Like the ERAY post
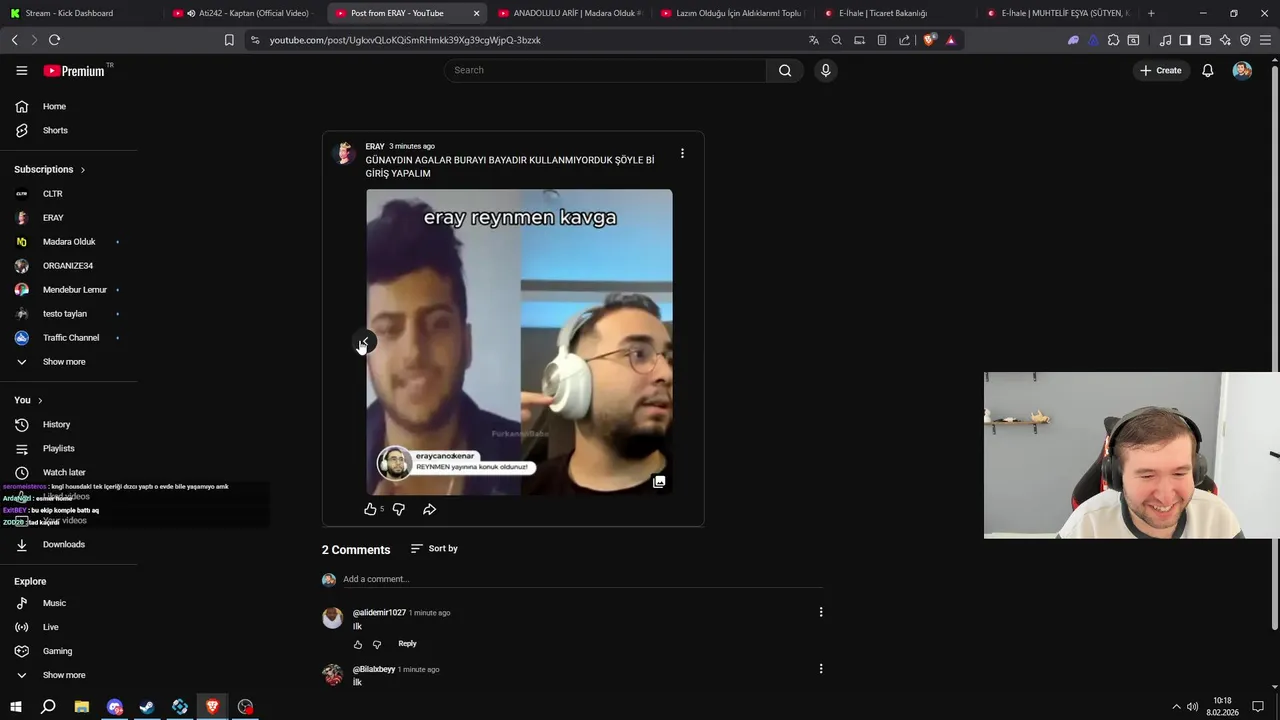This screenshot has width=1280, height=720. coord(370,509)
